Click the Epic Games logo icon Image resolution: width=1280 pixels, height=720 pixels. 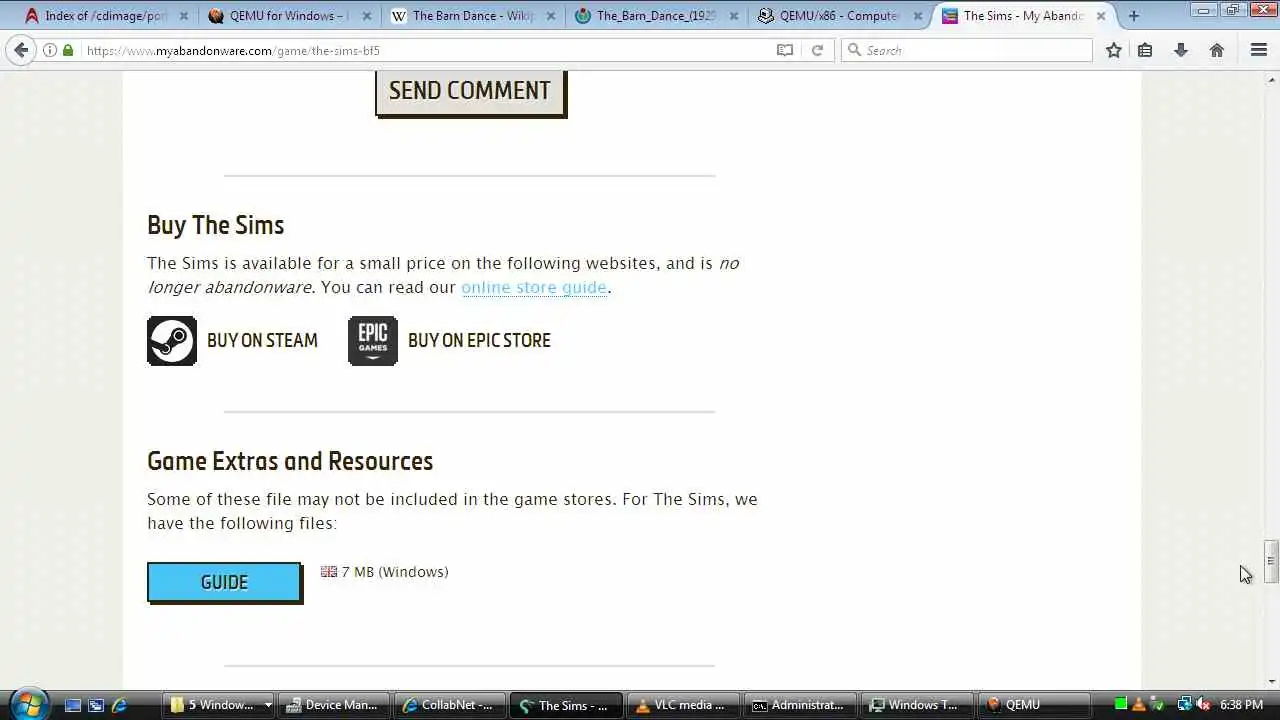(373, 341)
